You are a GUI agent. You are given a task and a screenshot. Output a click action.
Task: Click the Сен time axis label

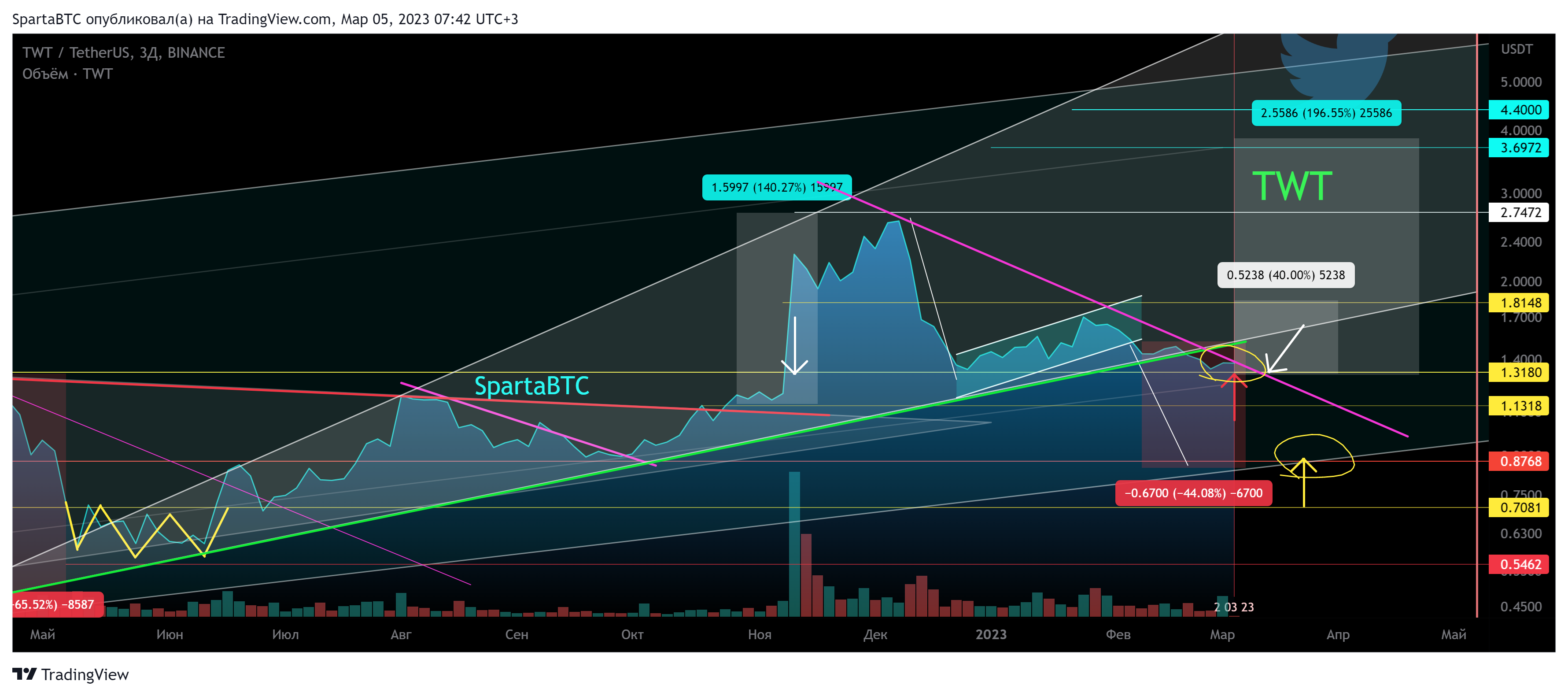click(516, 634)
